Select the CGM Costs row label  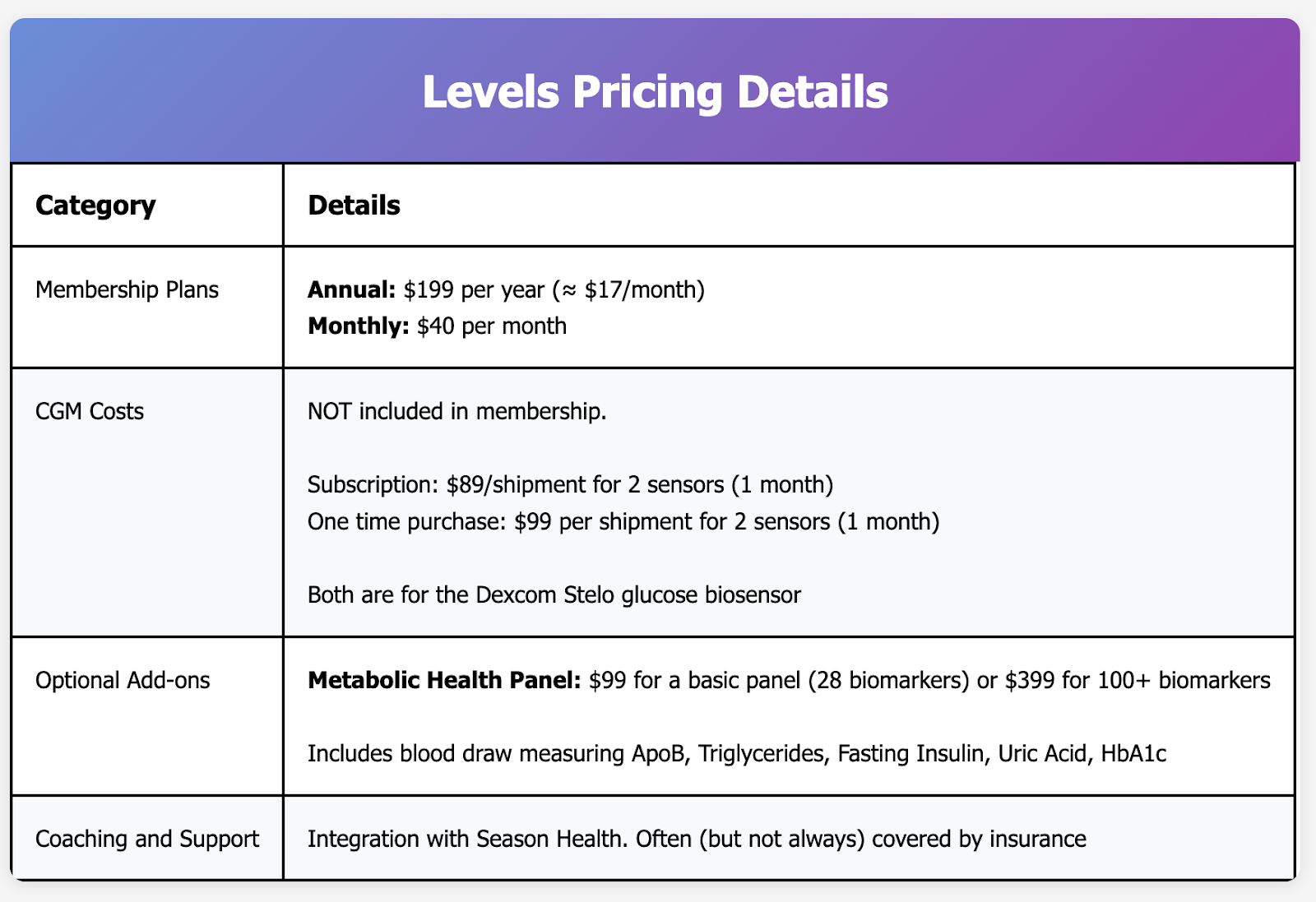pos(90,410)
